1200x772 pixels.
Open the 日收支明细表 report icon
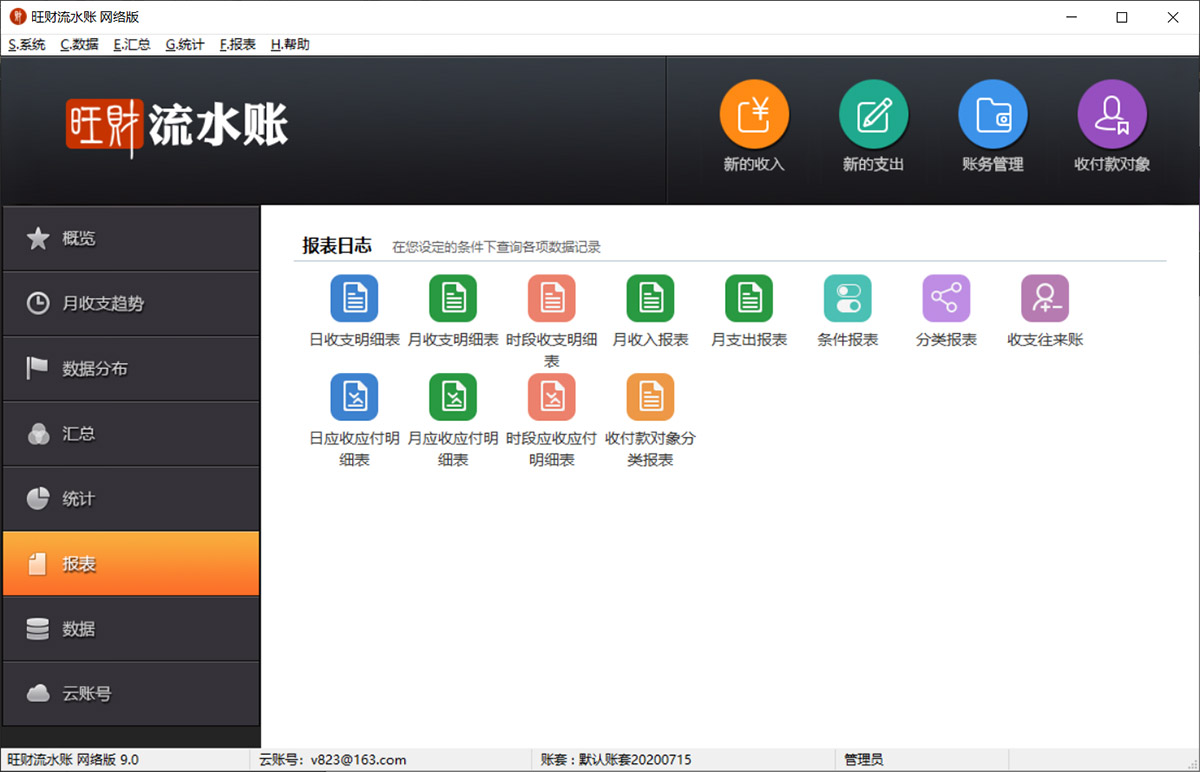point(354,298)
